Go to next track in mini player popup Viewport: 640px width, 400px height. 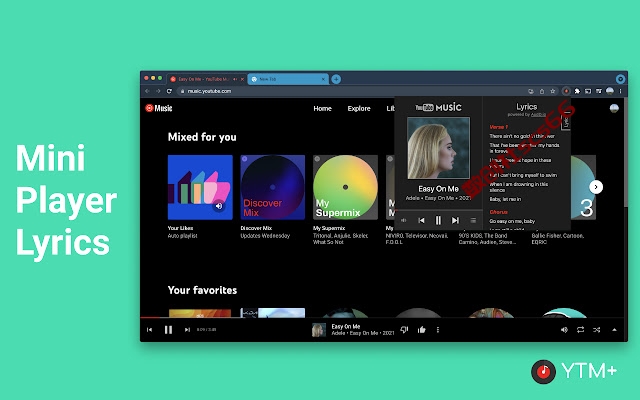(x=455, y=220)
